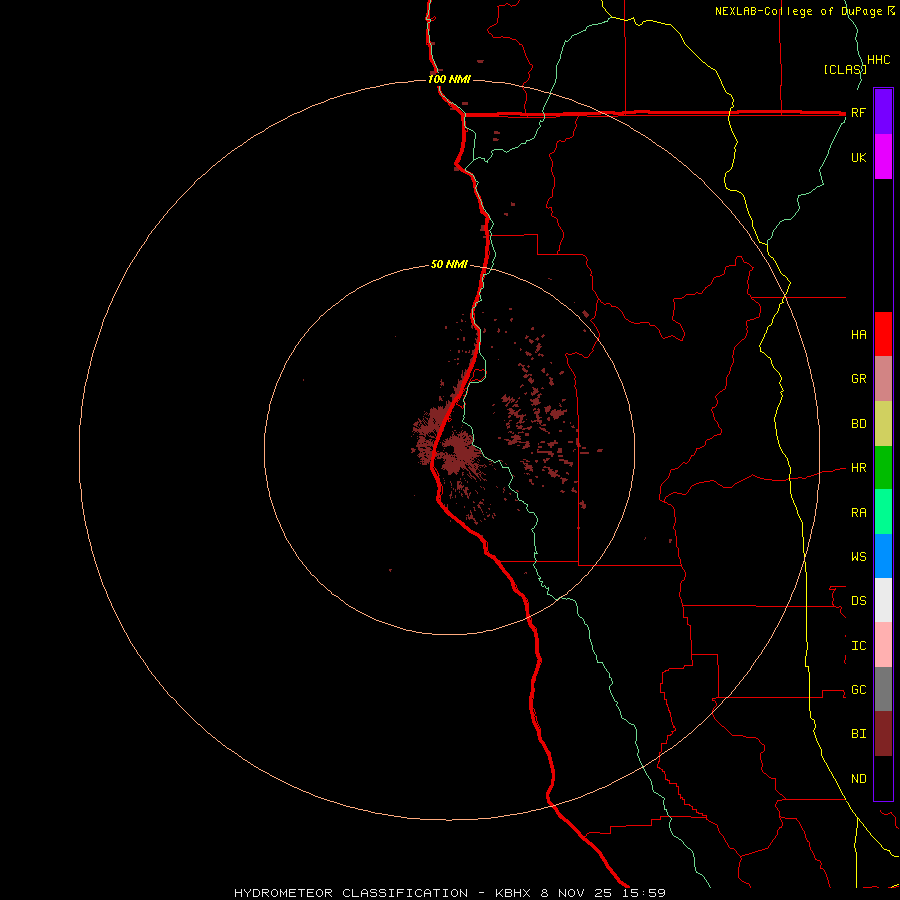Click the HA legend label
Screen dimensions: 900x900
(x=858, y=335)
